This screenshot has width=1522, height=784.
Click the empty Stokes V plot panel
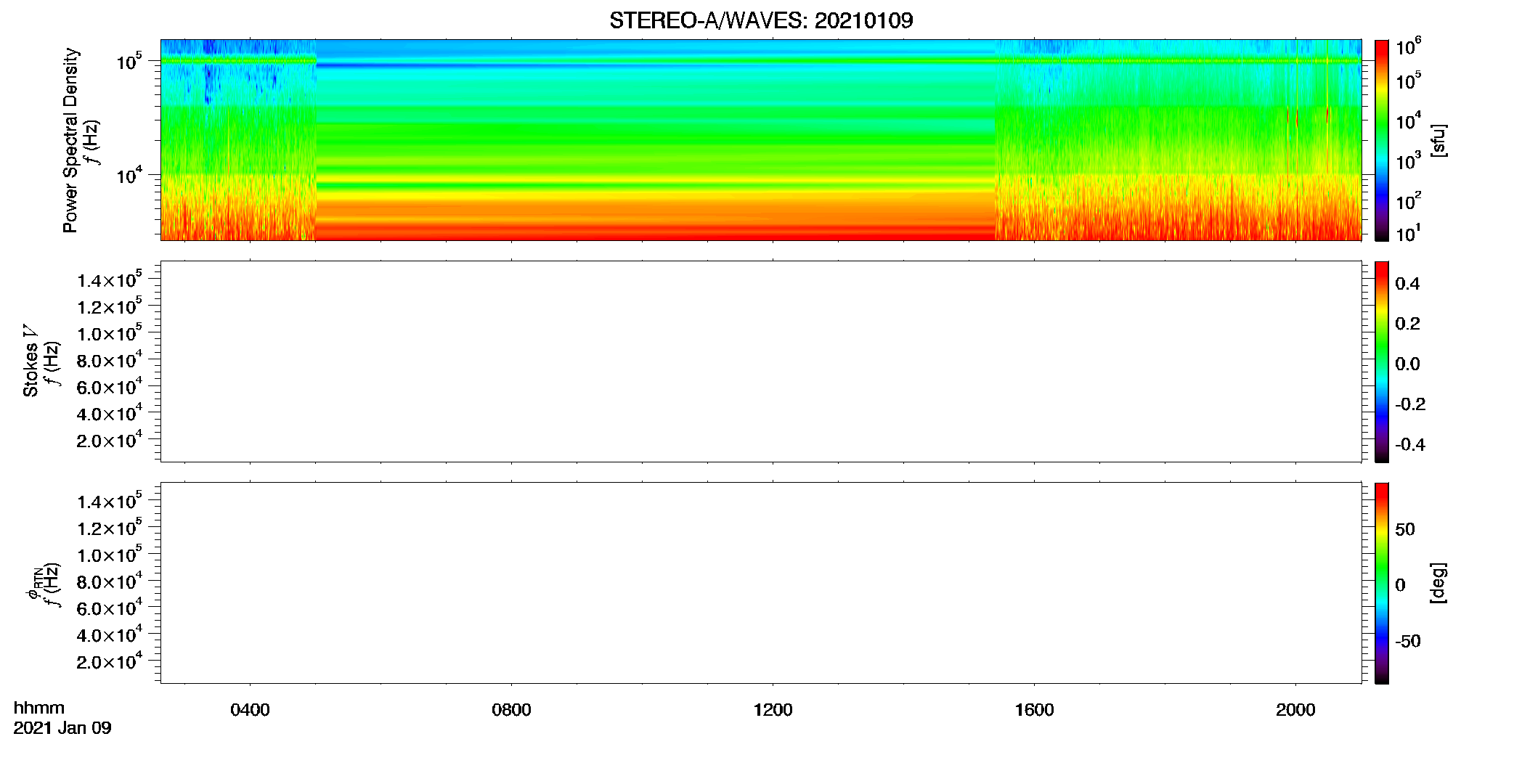point(760,362)
